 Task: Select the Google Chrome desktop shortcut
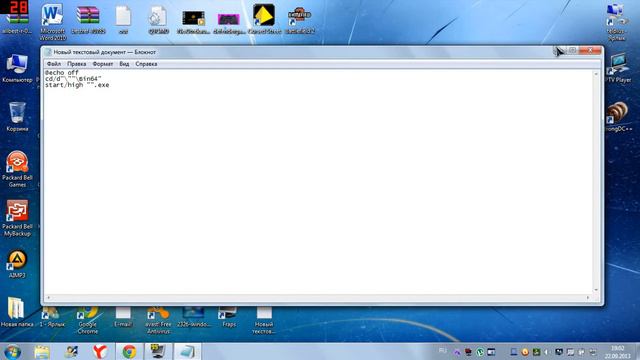87,320
